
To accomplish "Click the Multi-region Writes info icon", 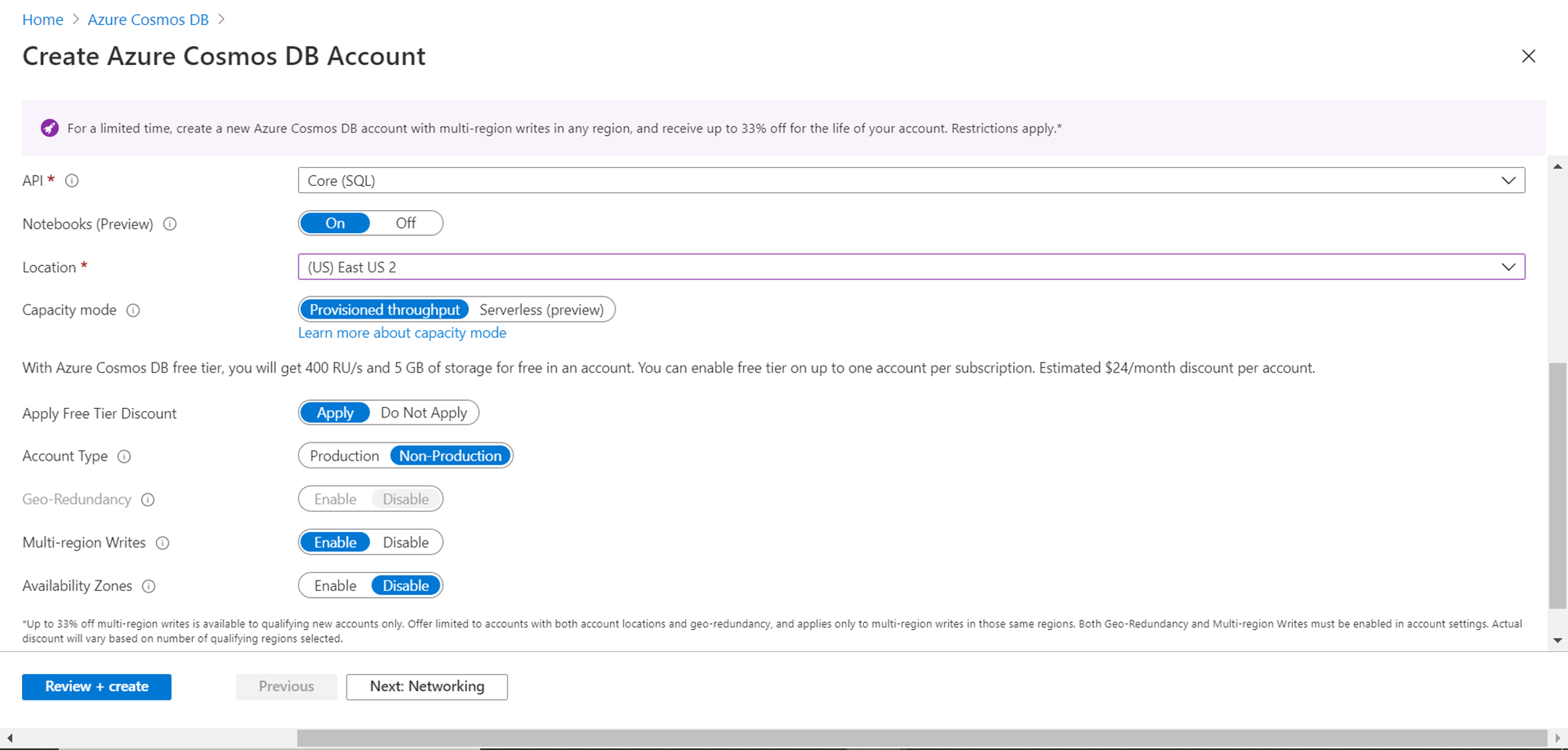I will [x=162, y=543].
